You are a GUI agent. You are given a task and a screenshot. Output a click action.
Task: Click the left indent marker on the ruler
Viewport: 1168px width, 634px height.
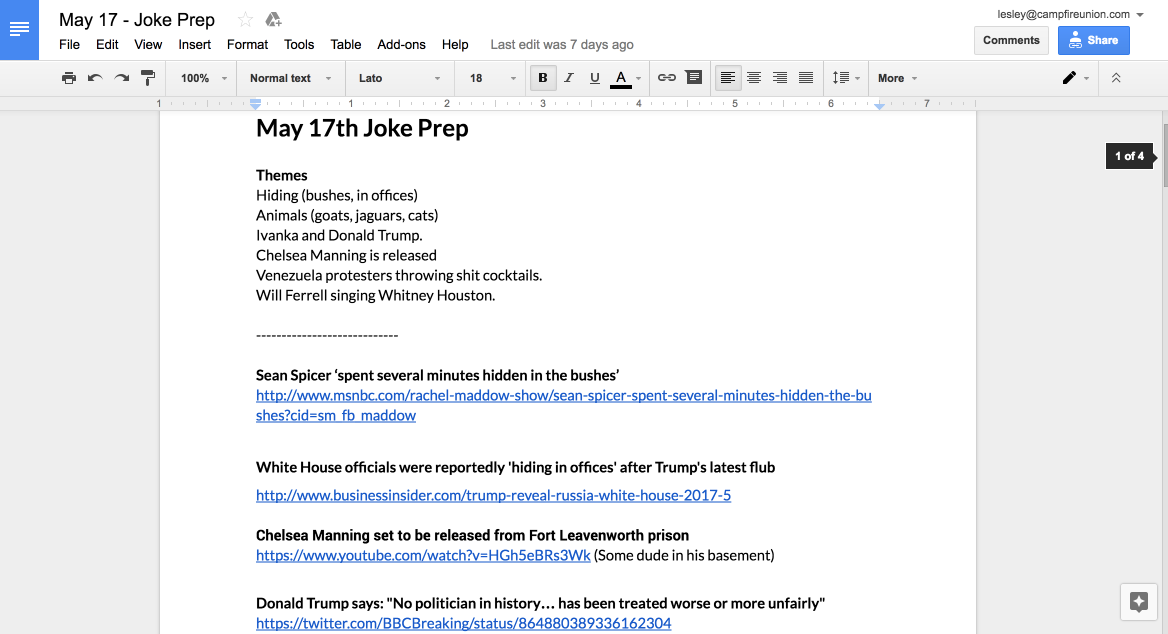tap(256, 105)
